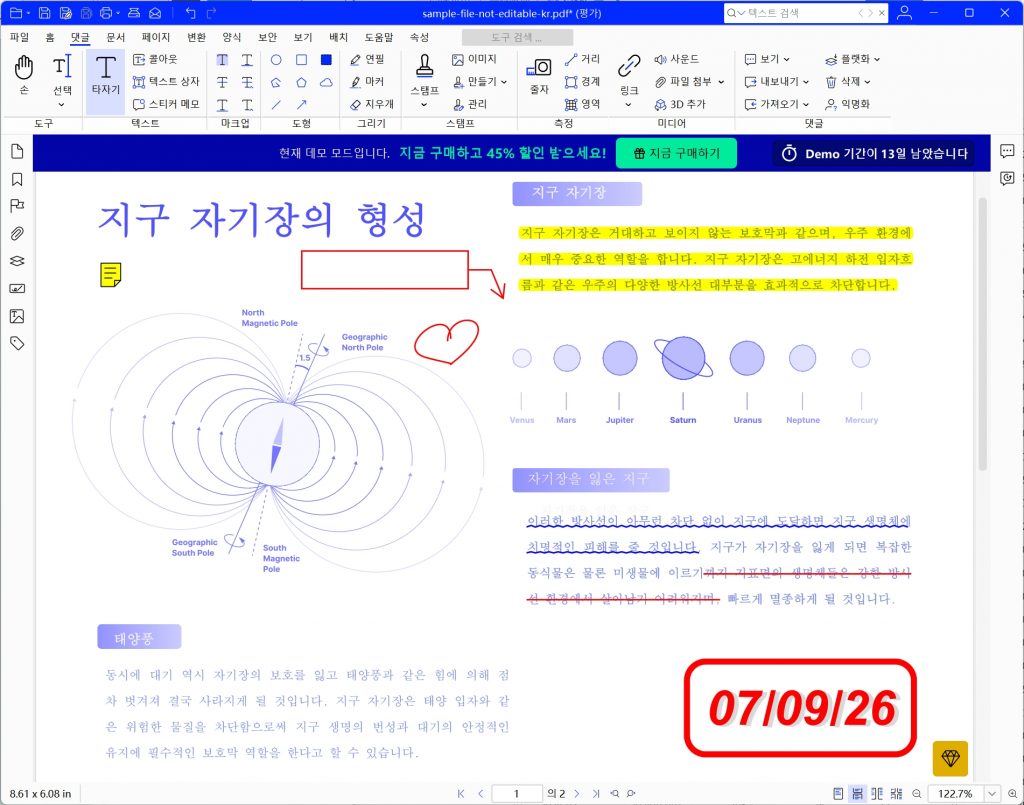Toggle continuous page scrolling layout
The width and height of the screenshot is (1024, 805).
(x=857, y=794)
